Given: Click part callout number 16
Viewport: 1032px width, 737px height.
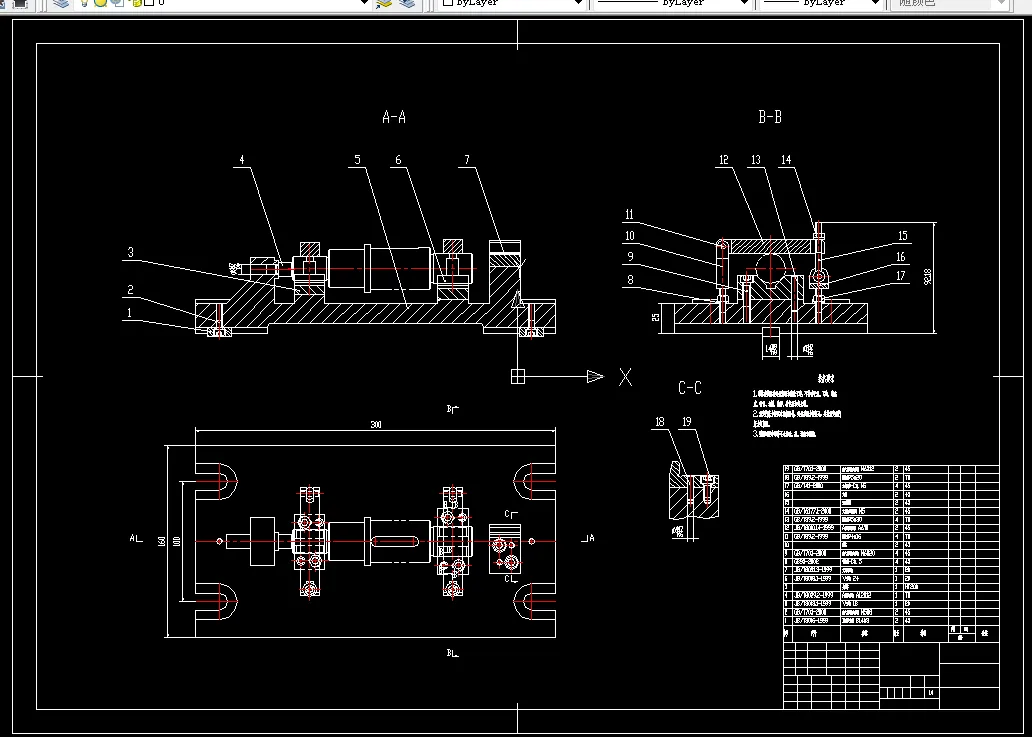Looking at the screenshot, I should point(900,257).
